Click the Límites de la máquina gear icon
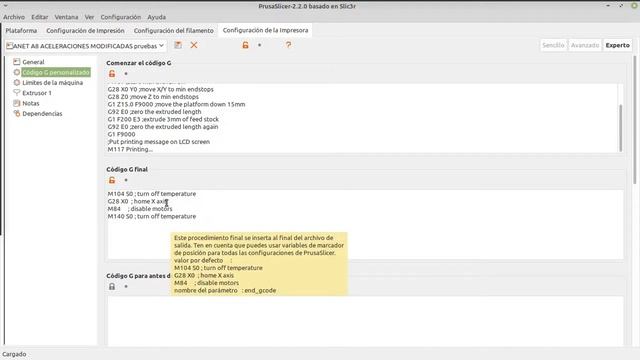Screen dimensions: 640x360 [x=16, y=82]
